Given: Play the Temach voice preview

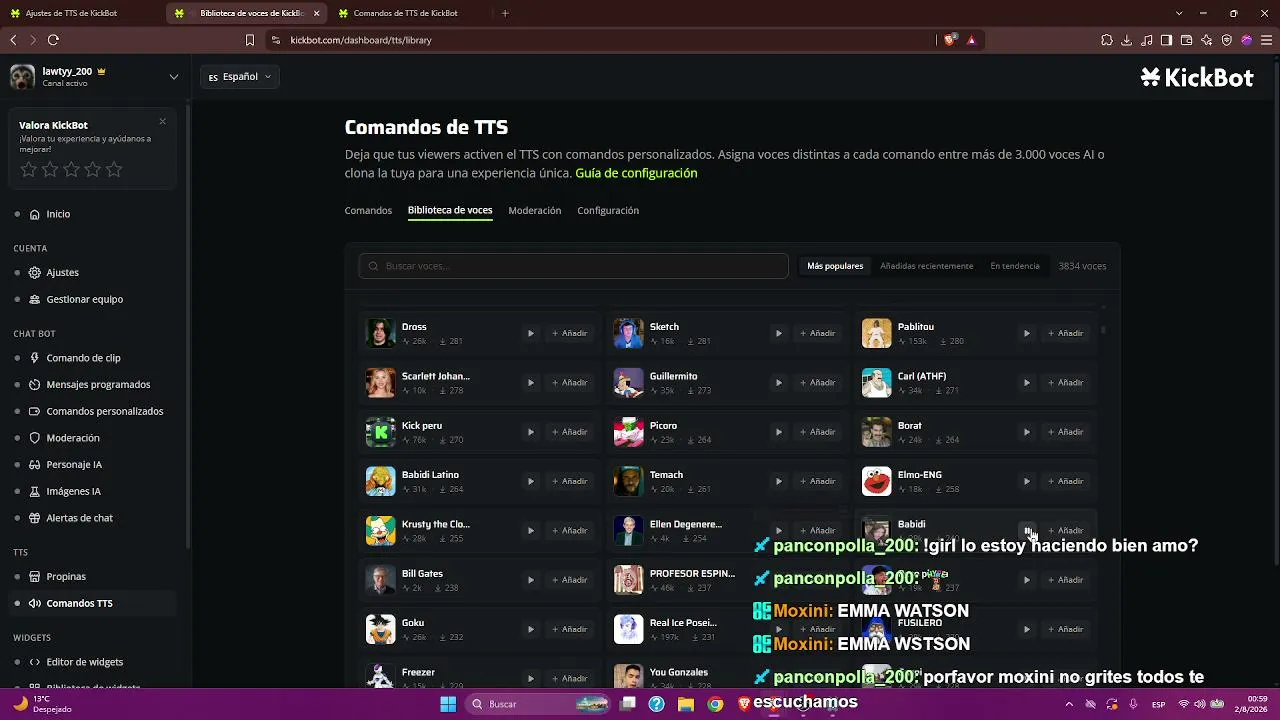Looking at the screenshot, I should [779, 481].
